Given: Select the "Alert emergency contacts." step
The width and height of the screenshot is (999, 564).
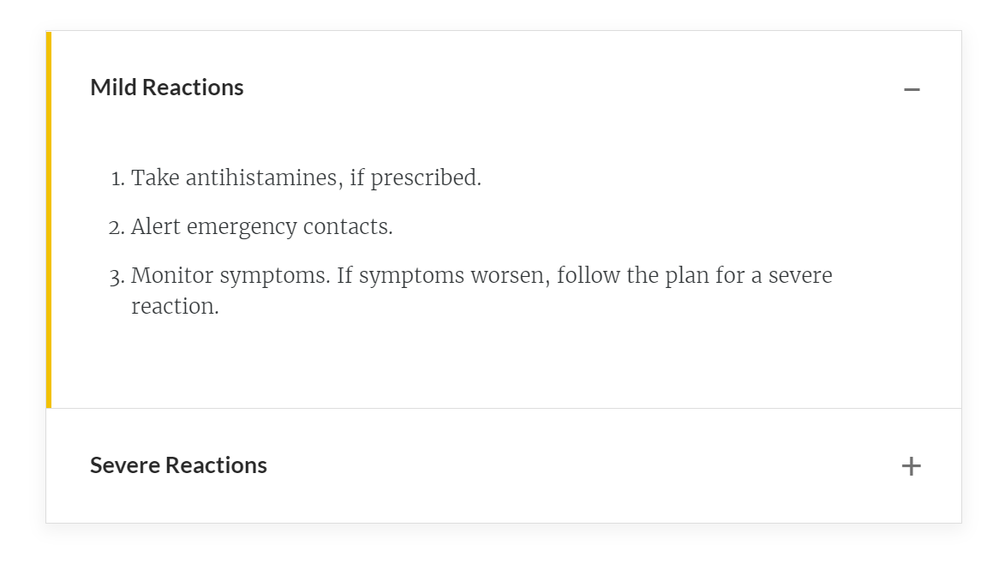Looking at the screenshot, I should 261,227.
